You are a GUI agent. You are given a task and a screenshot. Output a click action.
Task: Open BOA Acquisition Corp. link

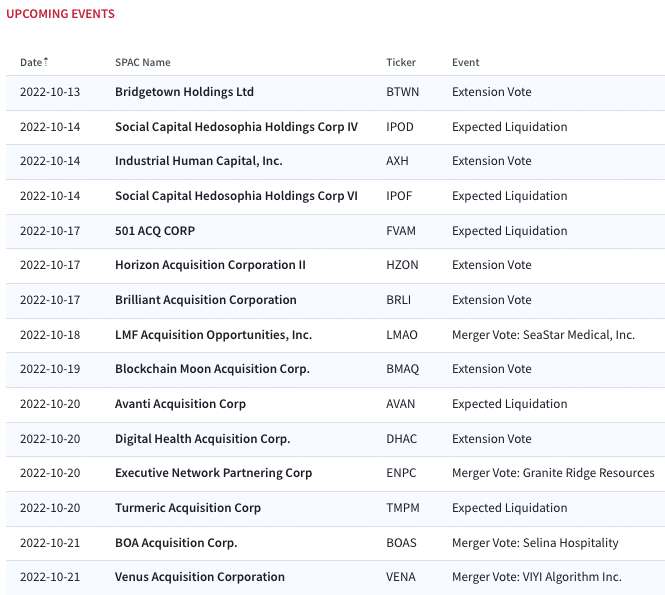[176, 543]
